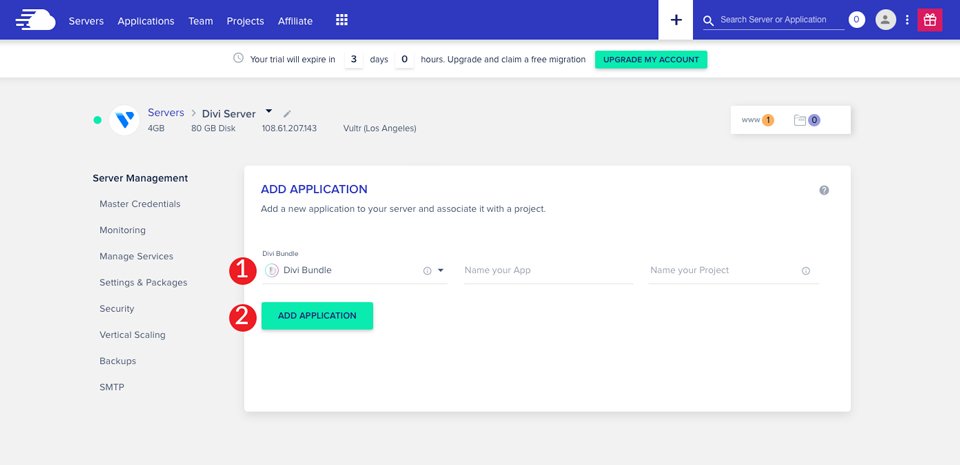Click the info icon in project field
The image size is (960, 465).
(x=806, y=271)
